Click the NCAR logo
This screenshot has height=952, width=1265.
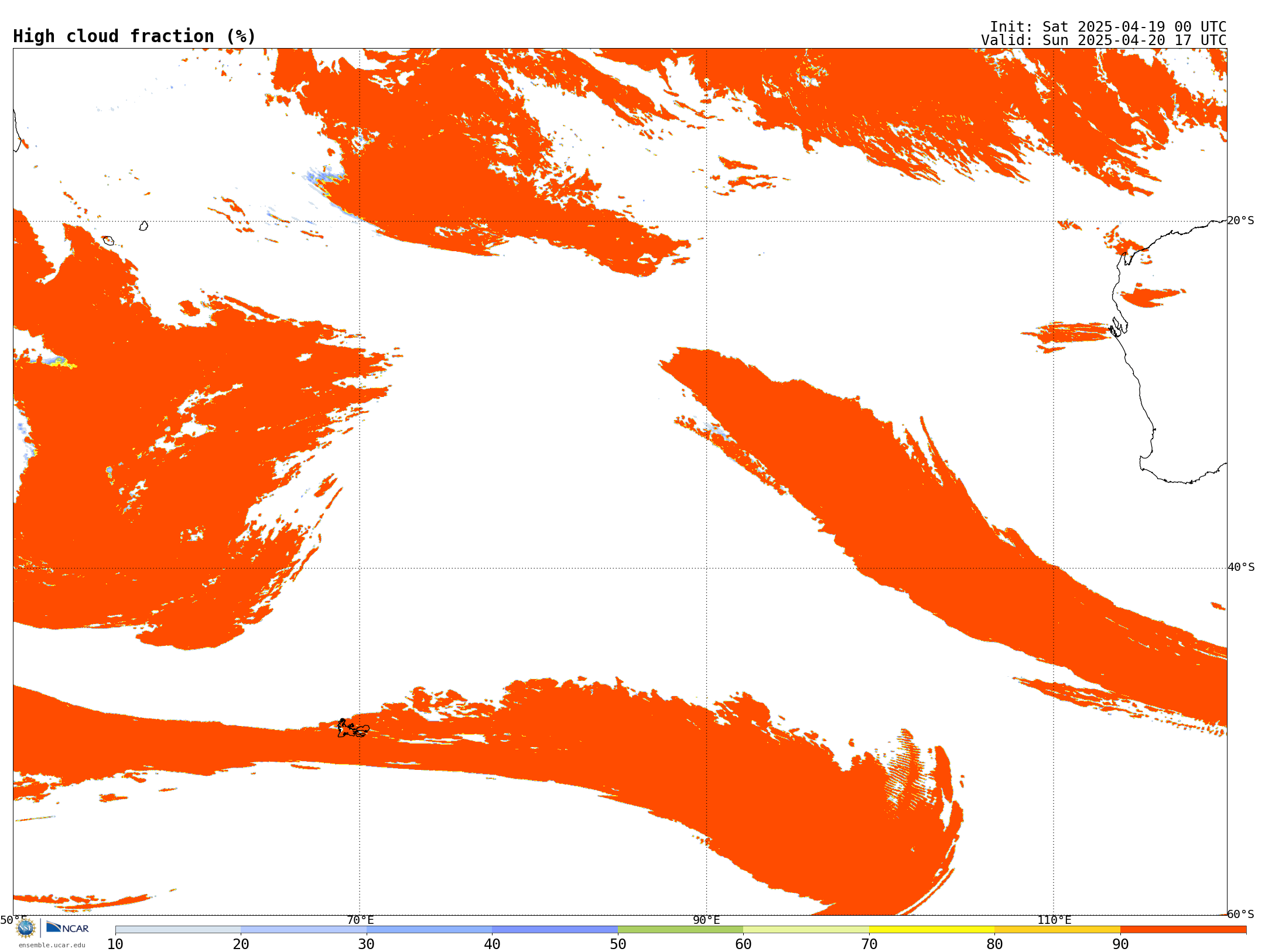coord(67,927)
